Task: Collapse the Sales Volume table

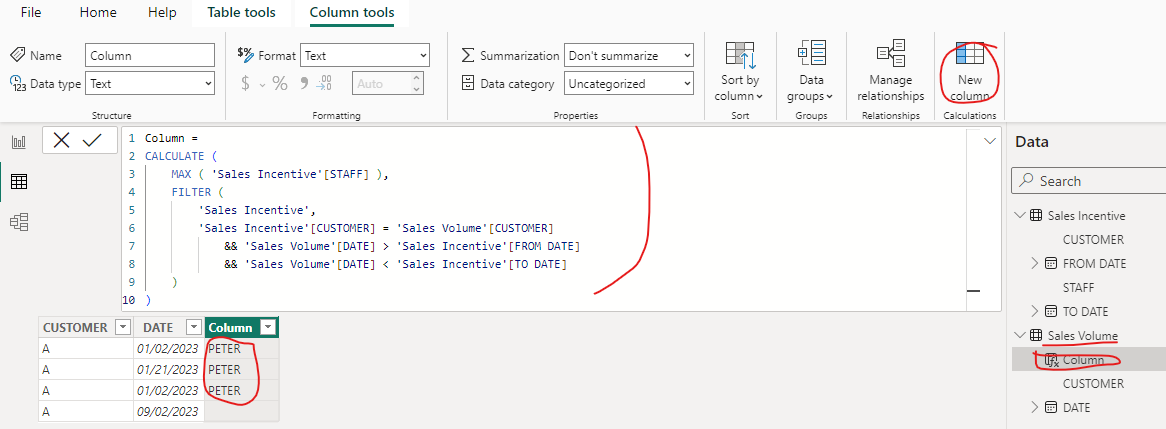Action: 1020,335
